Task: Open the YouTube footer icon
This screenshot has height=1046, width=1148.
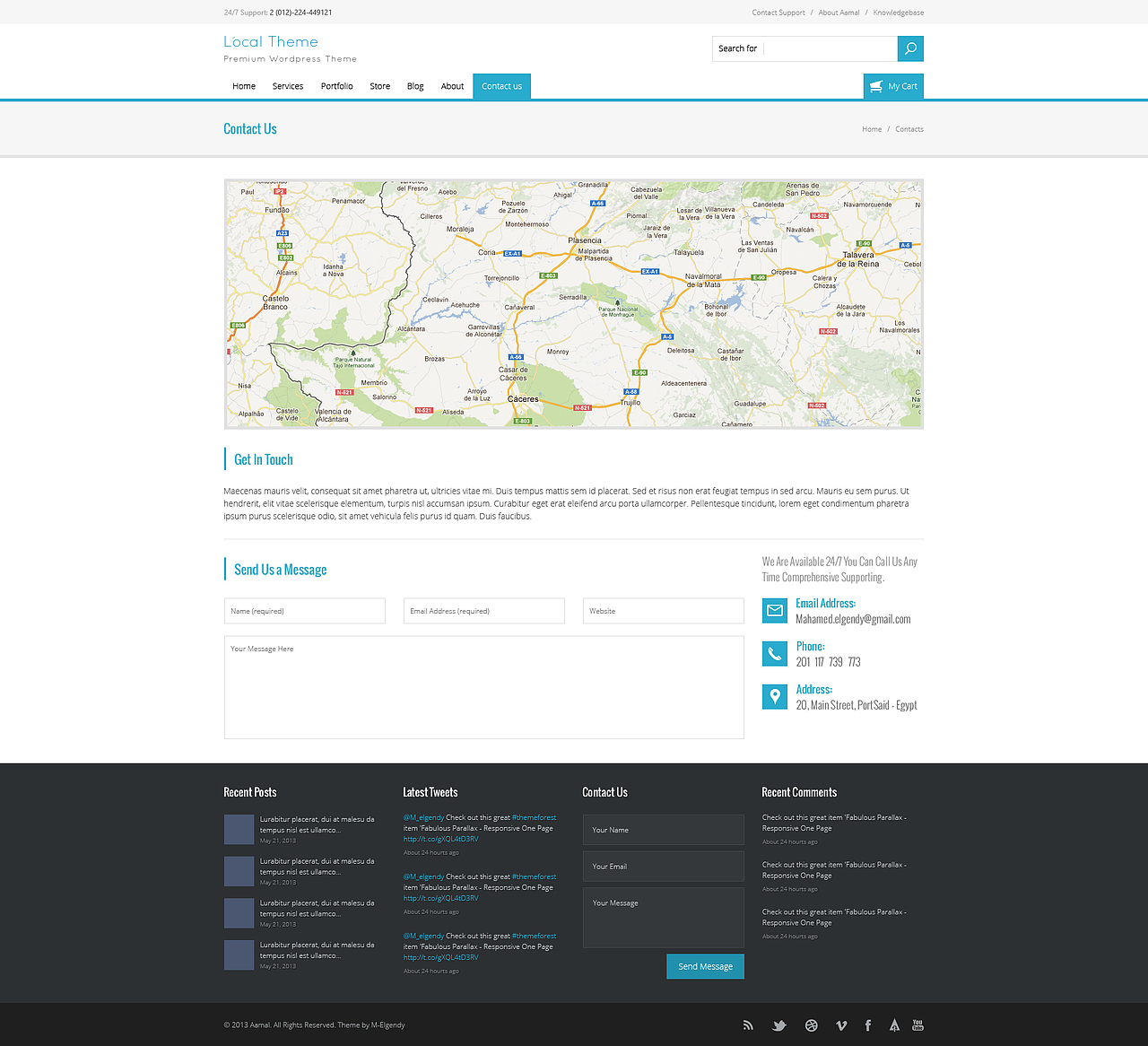Action: pyautogui.click(x=918, y=1024)
